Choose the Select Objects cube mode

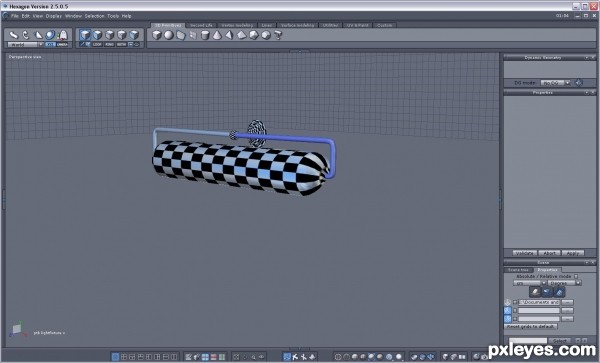[x=134, y=35]
